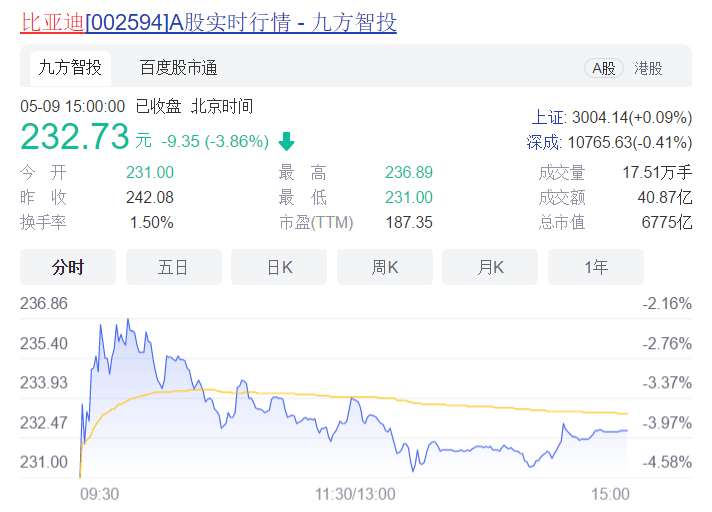
Task: Select the 九方智投 tab
Action: pyautogui.click(x=70, y=68)
